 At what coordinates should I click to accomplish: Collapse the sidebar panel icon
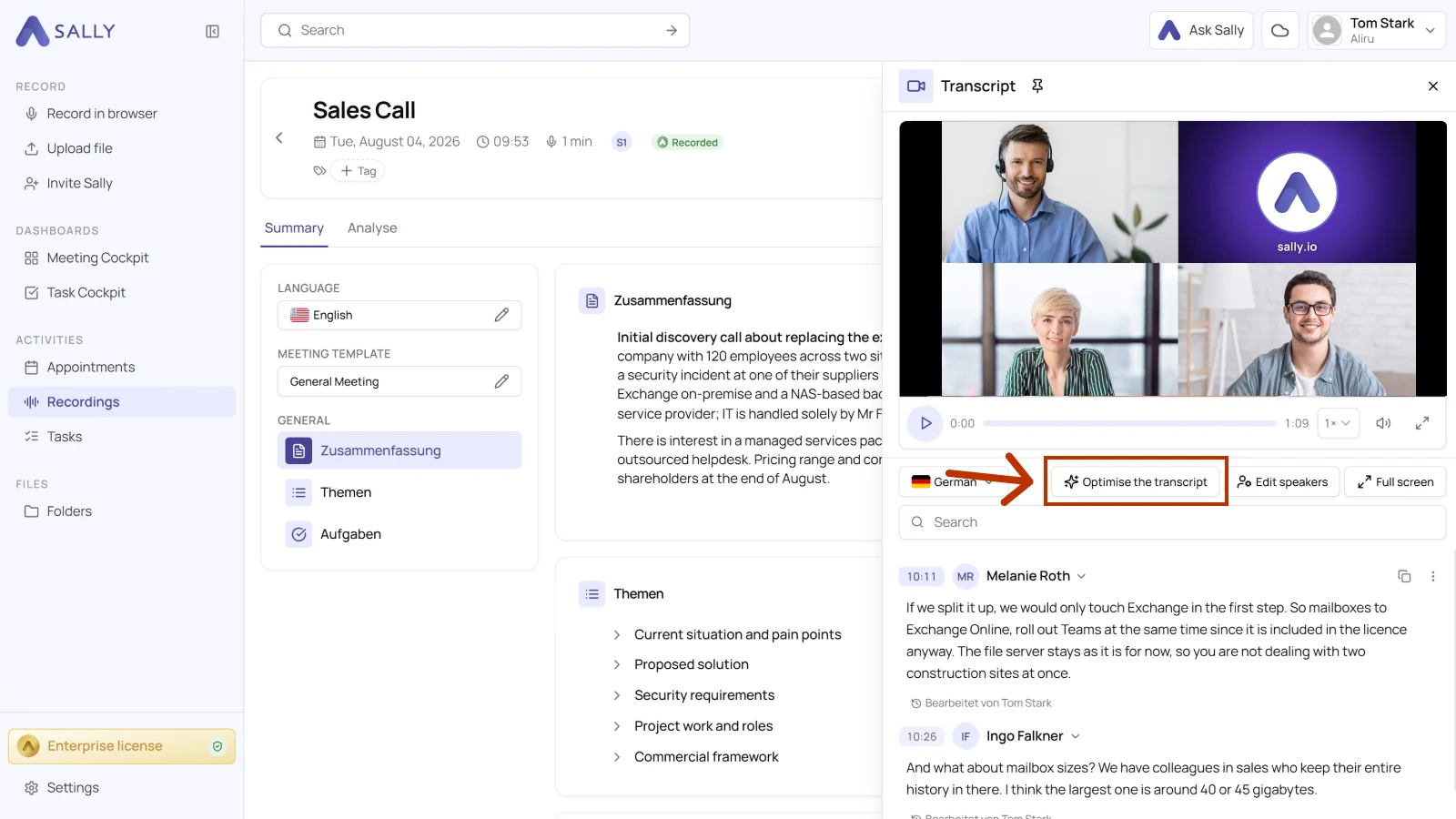point(212,31)
